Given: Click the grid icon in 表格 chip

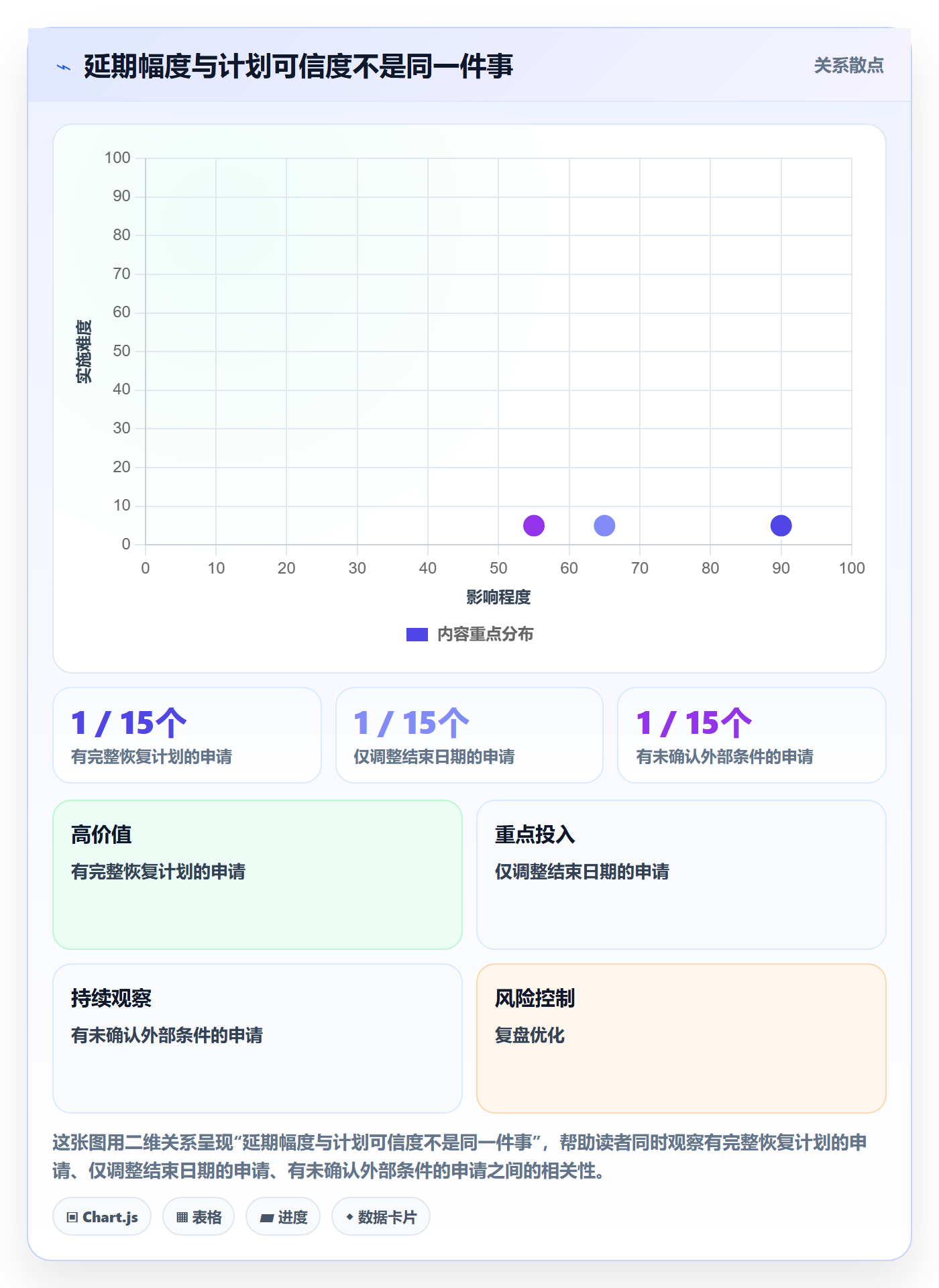Looking at the screenshot, I should tap(182, 1217).
